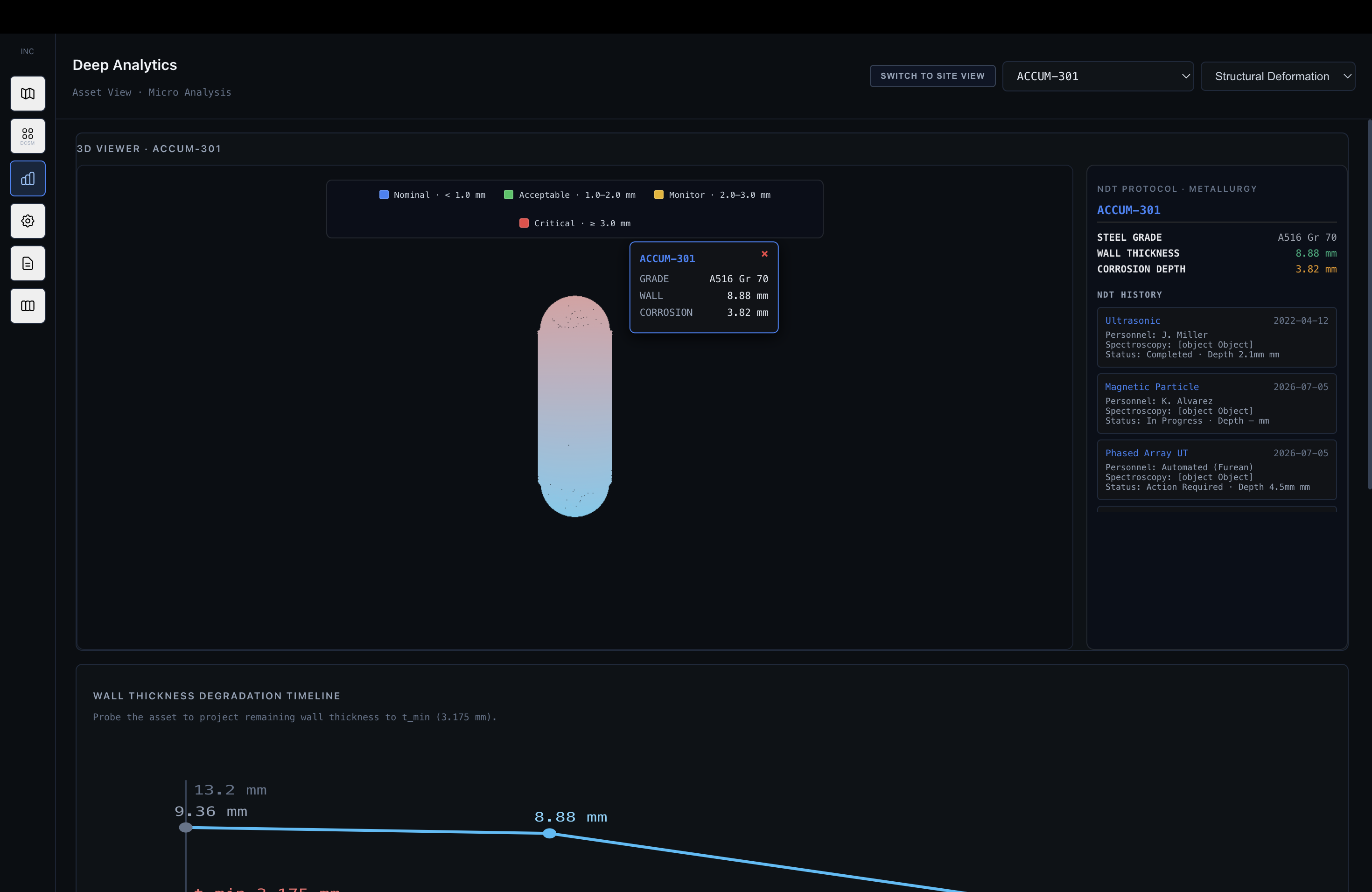The image size is (1372, 892).
Task: Click the 8.88 mm timeline data point
Action: pyautogui.click(x=549, y=833)
